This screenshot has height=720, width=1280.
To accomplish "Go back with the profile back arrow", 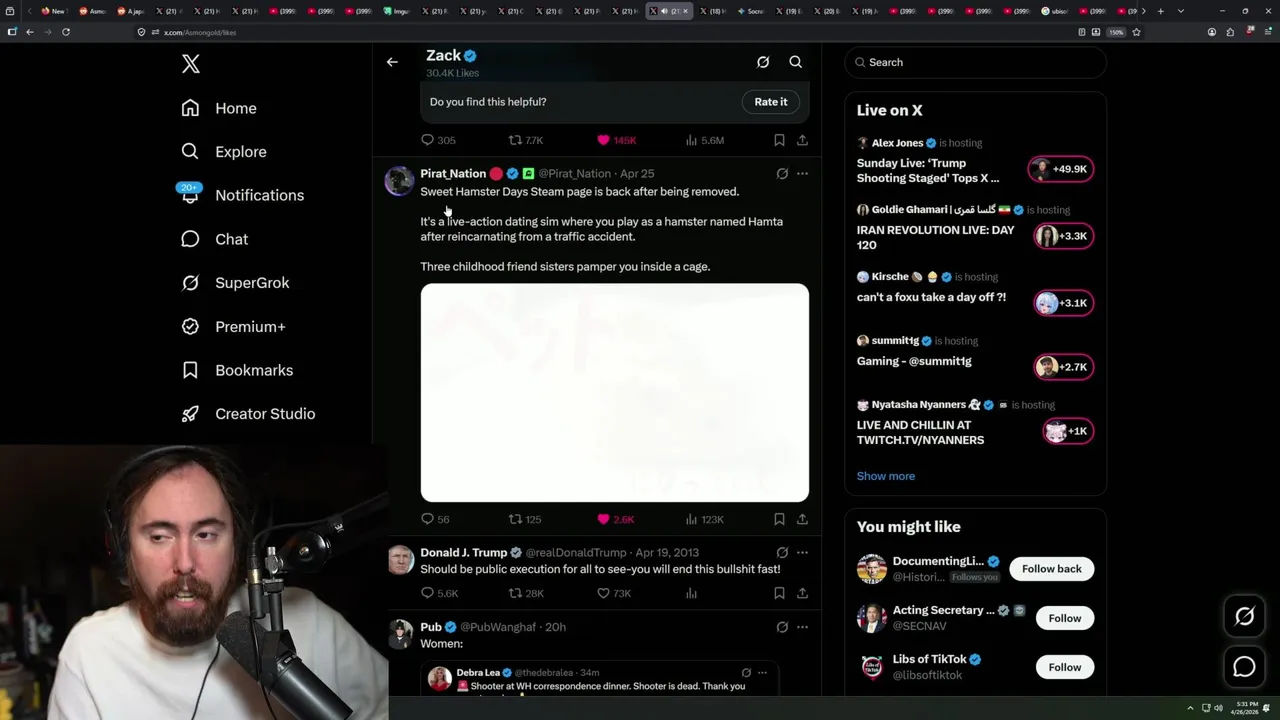I will [392, 62].
